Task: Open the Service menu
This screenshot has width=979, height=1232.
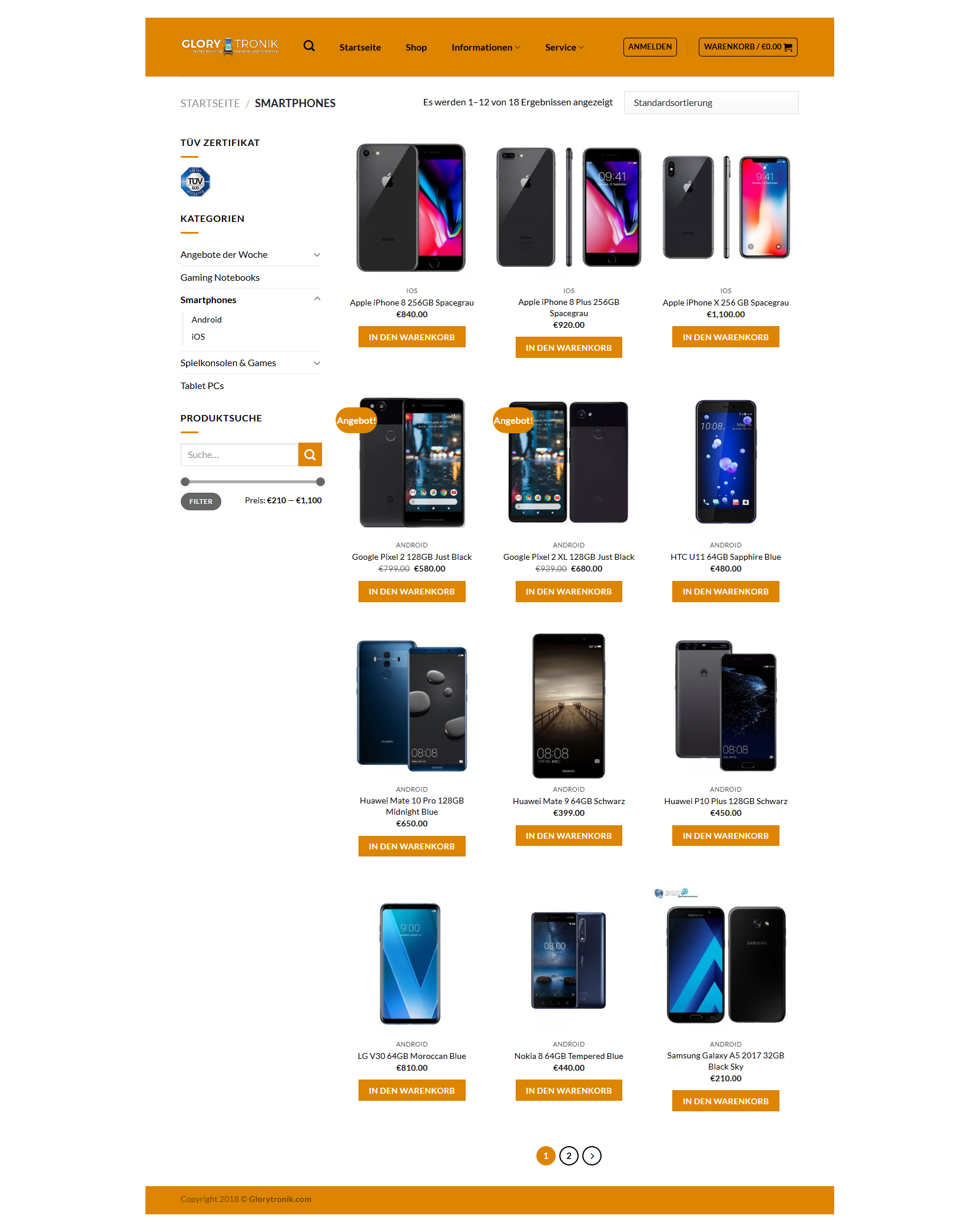Action: (564, 47)
